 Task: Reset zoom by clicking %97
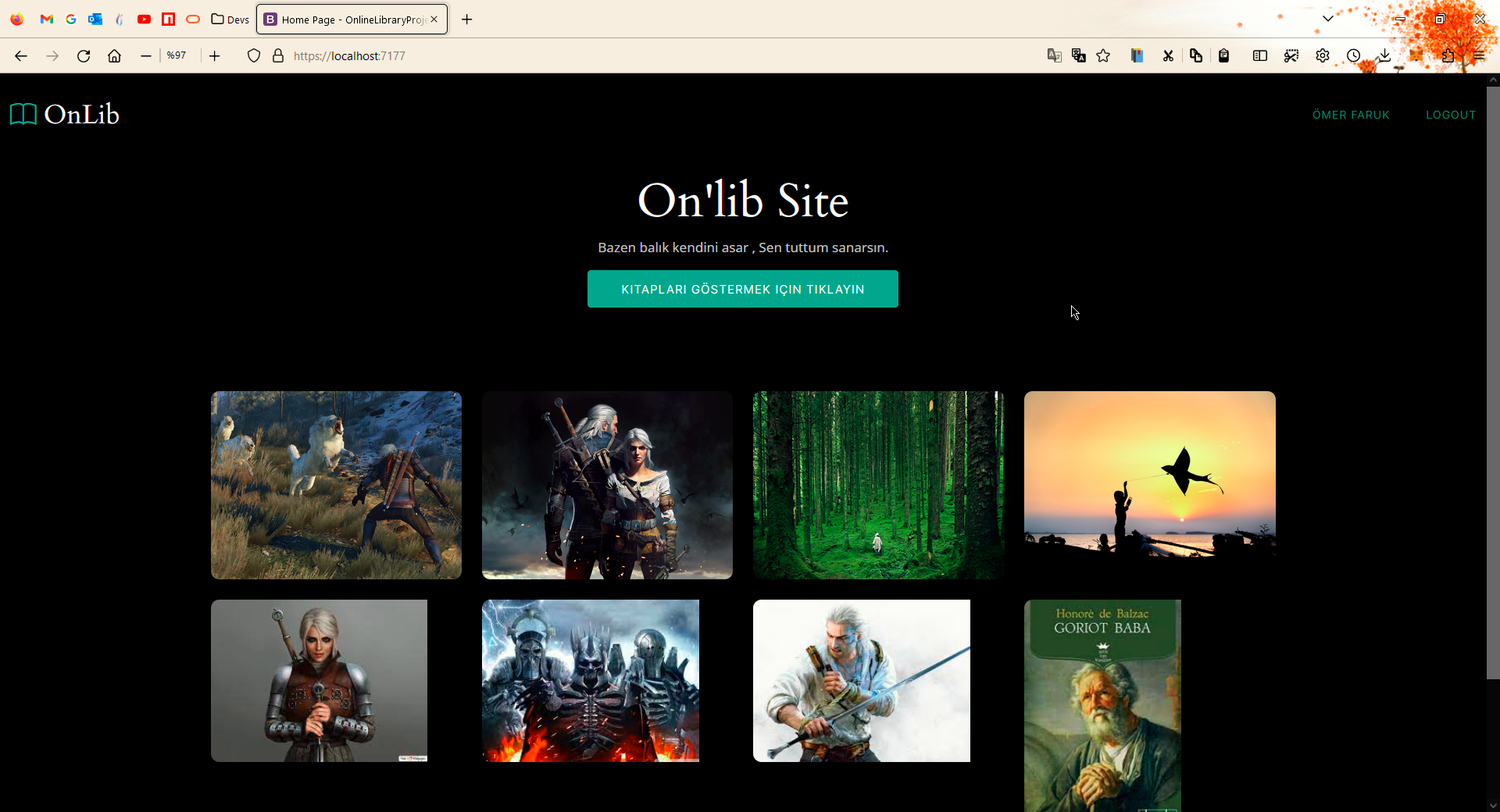(x=177, y=55)
